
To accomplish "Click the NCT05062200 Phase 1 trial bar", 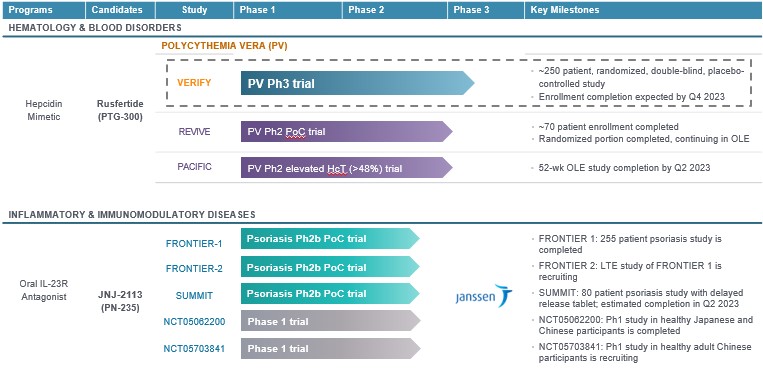I will 330,321.
